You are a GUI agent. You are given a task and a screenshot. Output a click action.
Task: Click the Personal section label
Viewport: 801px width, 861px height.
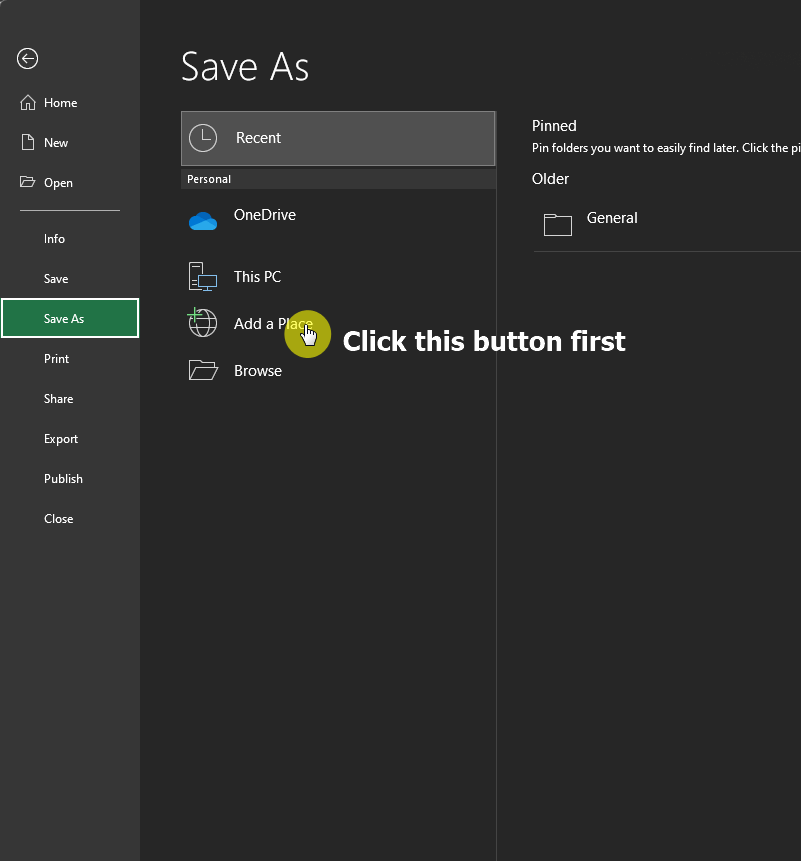209,179
